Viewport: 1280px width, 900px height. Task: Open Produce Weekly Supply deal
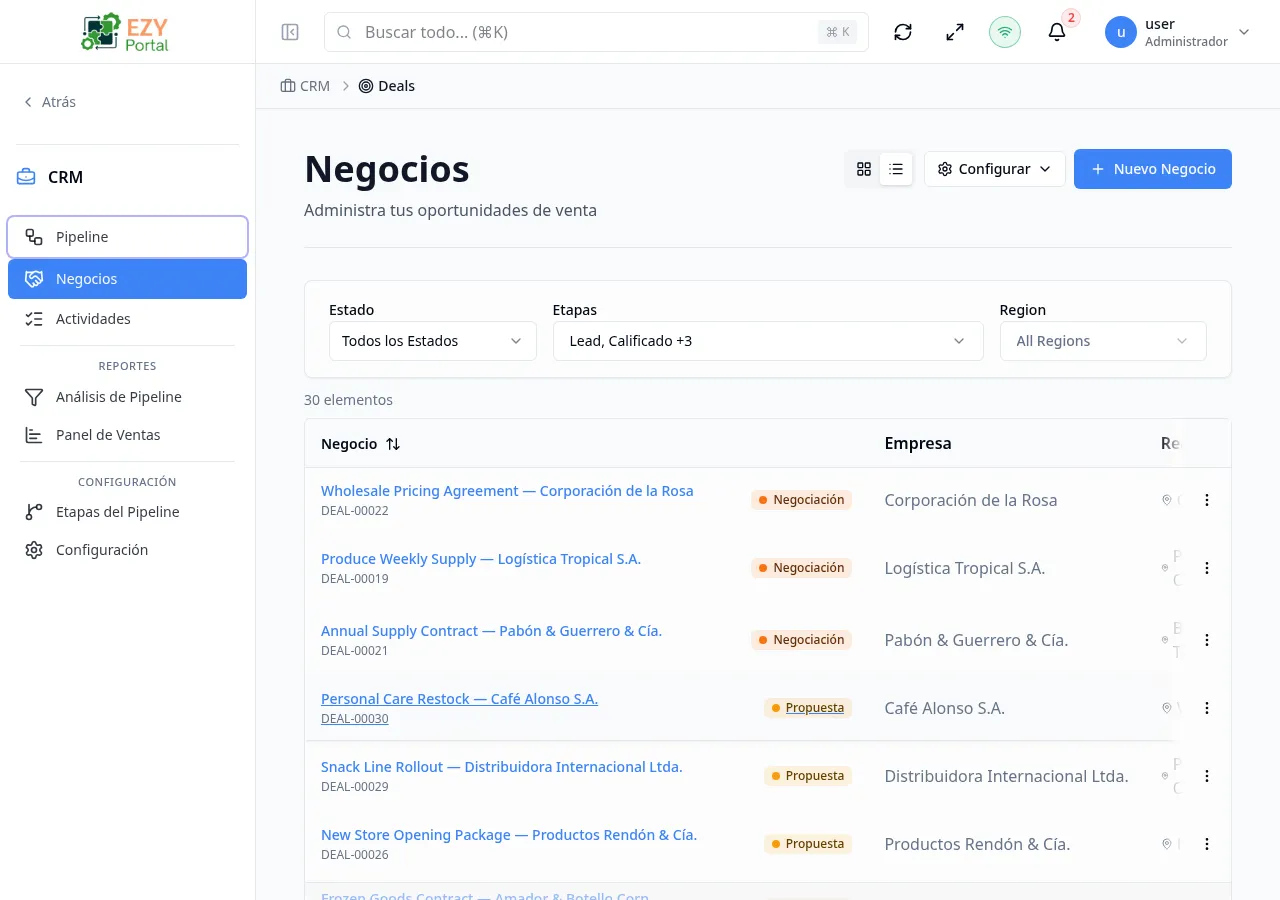pyautogui.click(x=481, y=559)
